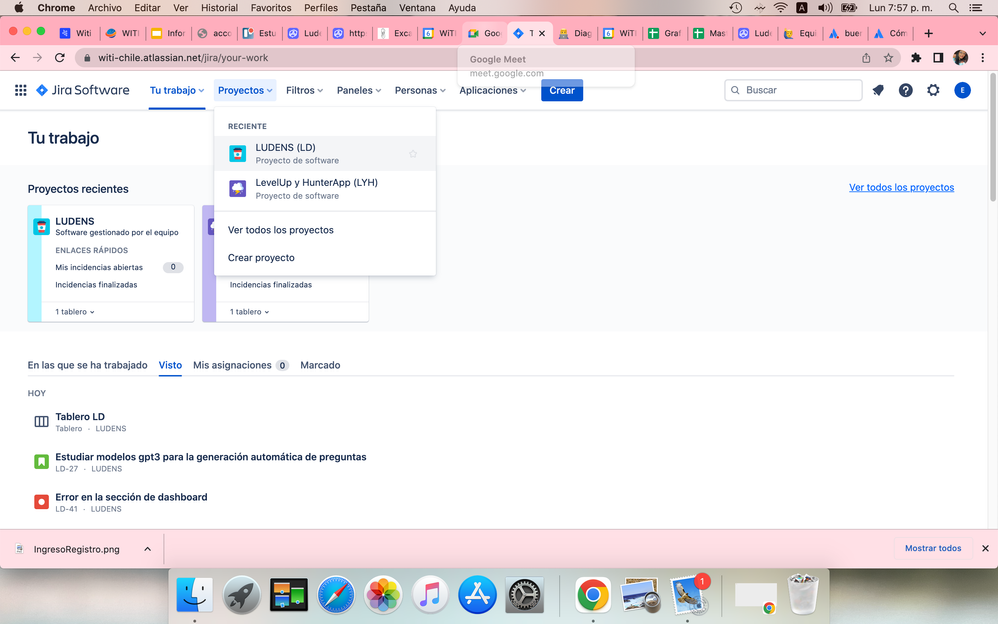This screenshot has width=998, height=624.
Task: Click the Tablero LD board icon
Action: [41, 422]
